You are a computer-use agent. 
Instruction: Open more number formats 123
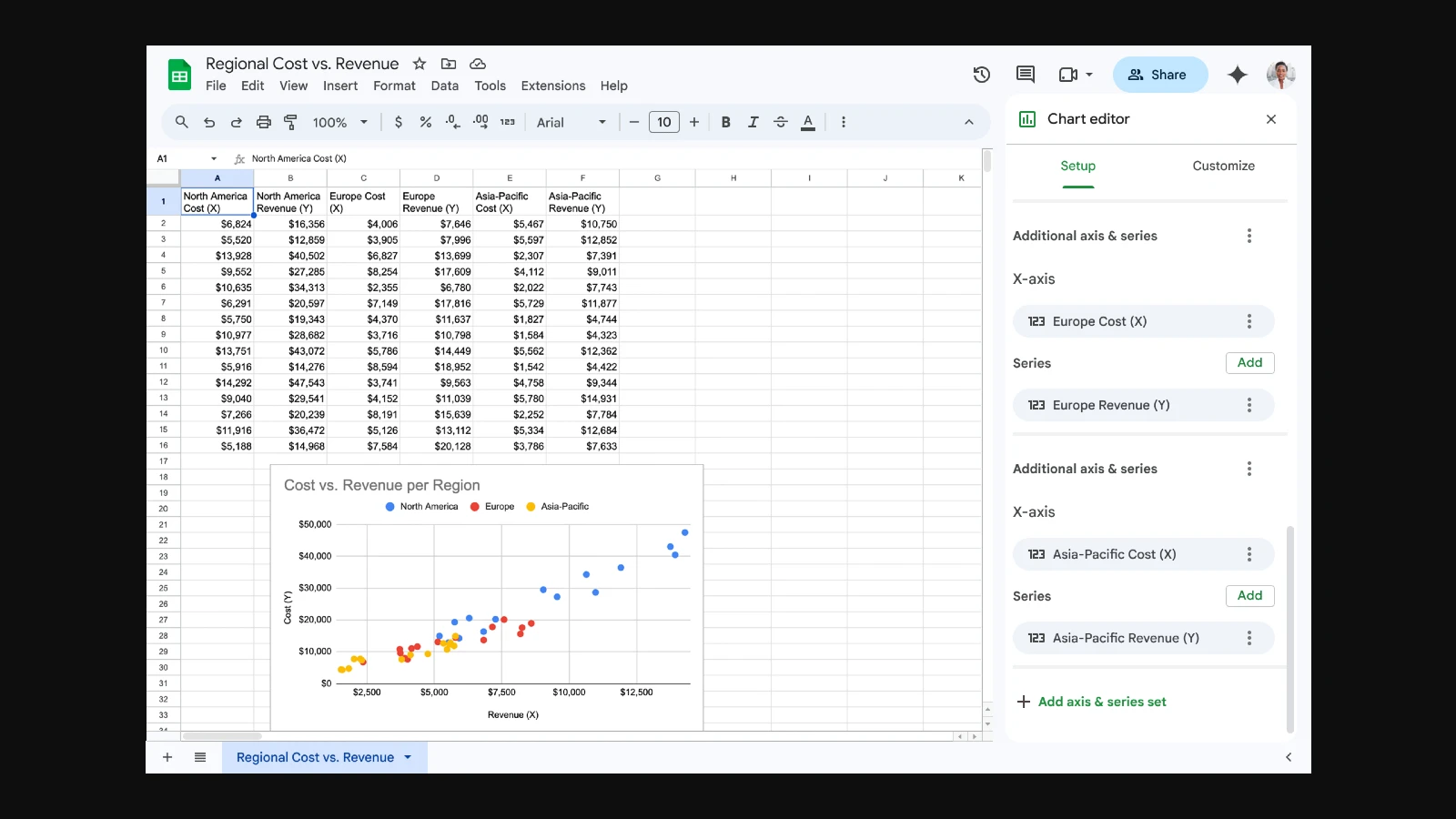508,122
